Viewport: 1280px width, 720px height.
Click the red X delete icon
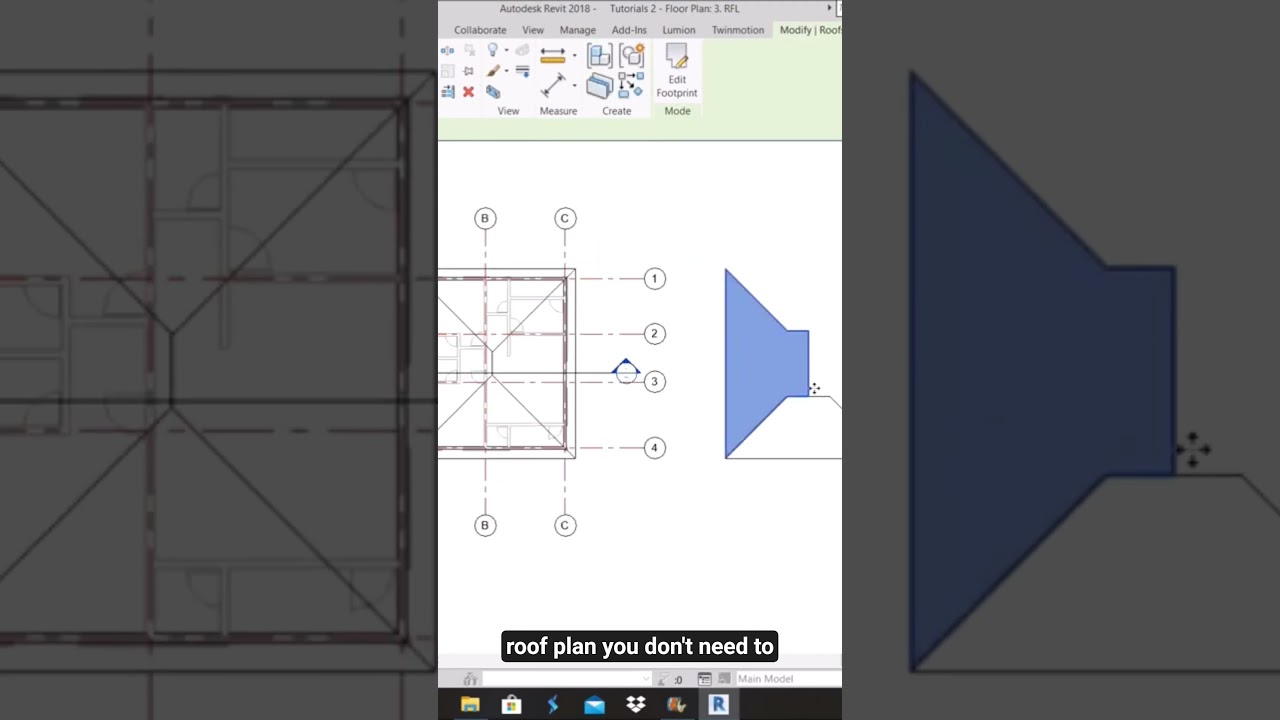[x=468, y=92]
